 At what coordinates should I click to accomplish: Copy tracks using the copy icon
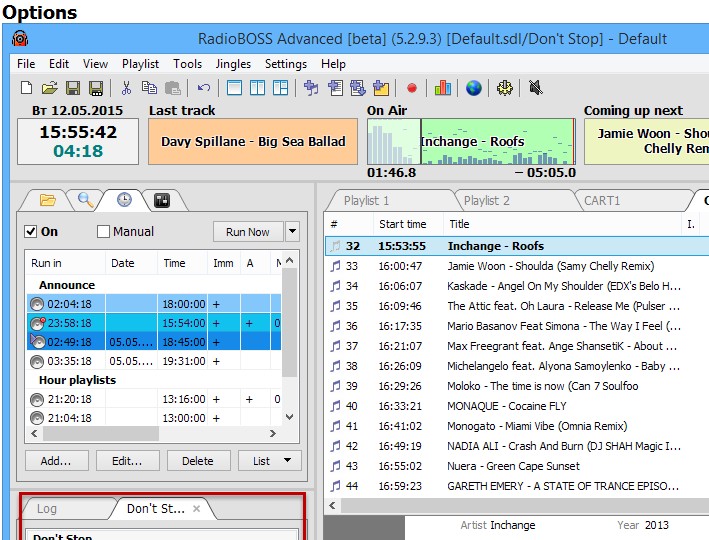[149, 88]
